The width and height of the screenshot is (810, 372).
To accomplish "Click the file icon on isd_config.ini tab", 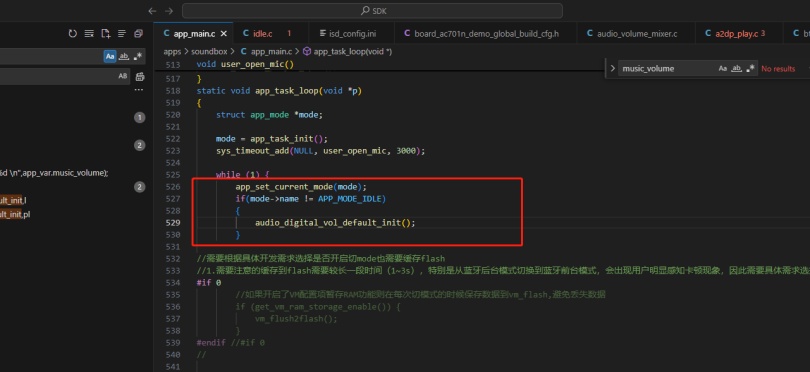I will (x=322, y=34).
